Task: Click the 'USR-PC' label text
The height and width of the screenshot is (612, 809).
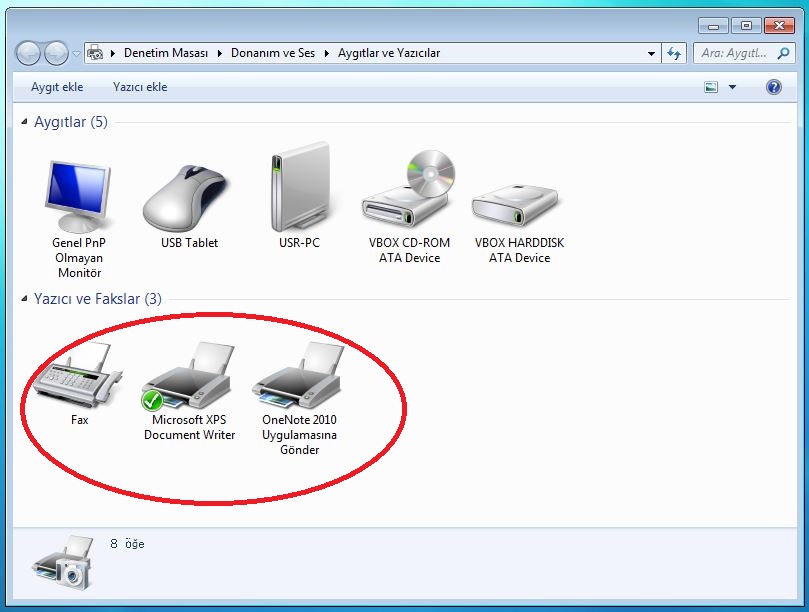Action: click(299, 243)
